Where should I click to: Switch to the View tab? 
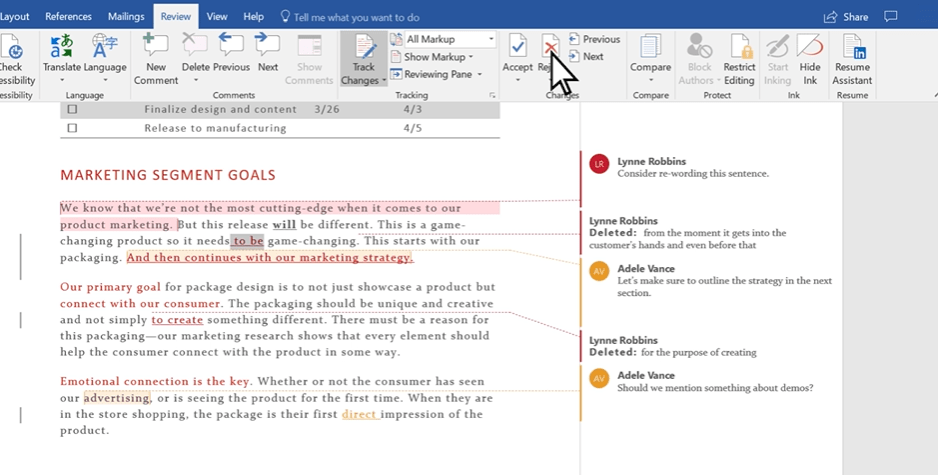217,16
